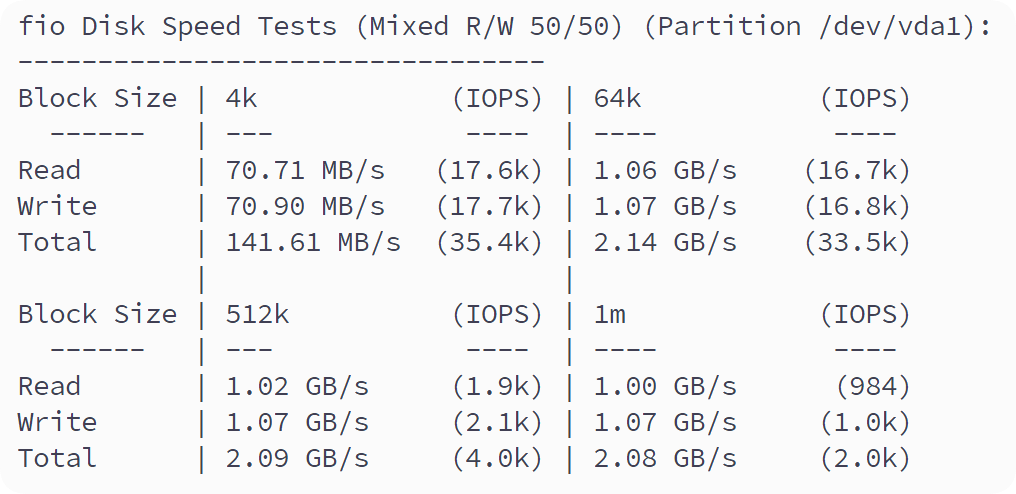
Task: Select the 70.90 MB/s write value
Action: coord(305,206)
